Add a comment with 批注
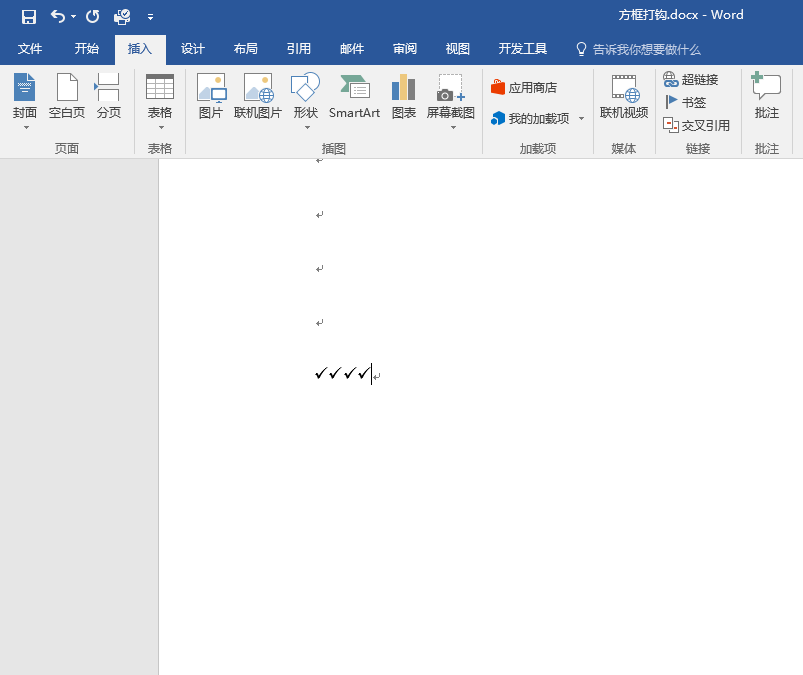The image size is (803, 675). click(x=766, y=96)
